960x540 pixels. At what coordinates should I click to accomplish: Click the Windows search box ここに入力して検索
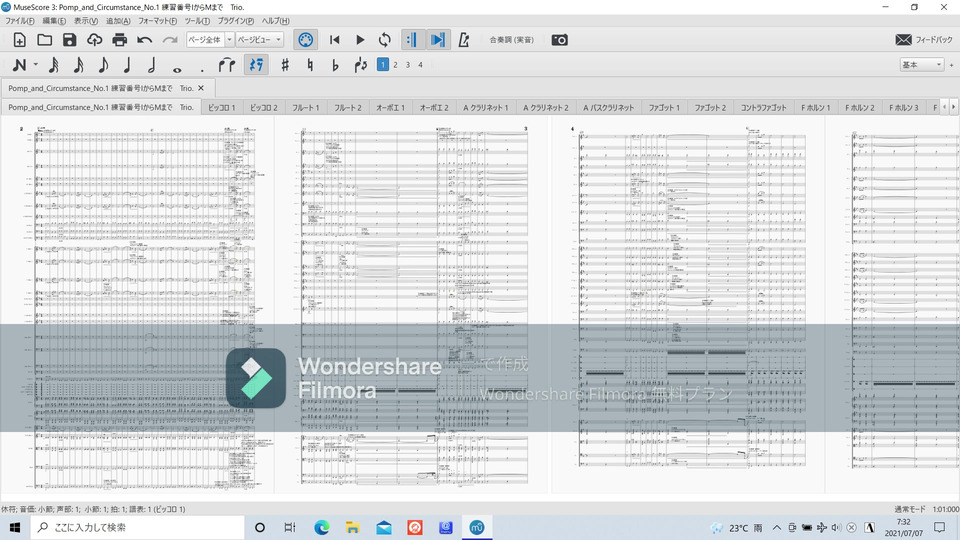pos(137,527)
